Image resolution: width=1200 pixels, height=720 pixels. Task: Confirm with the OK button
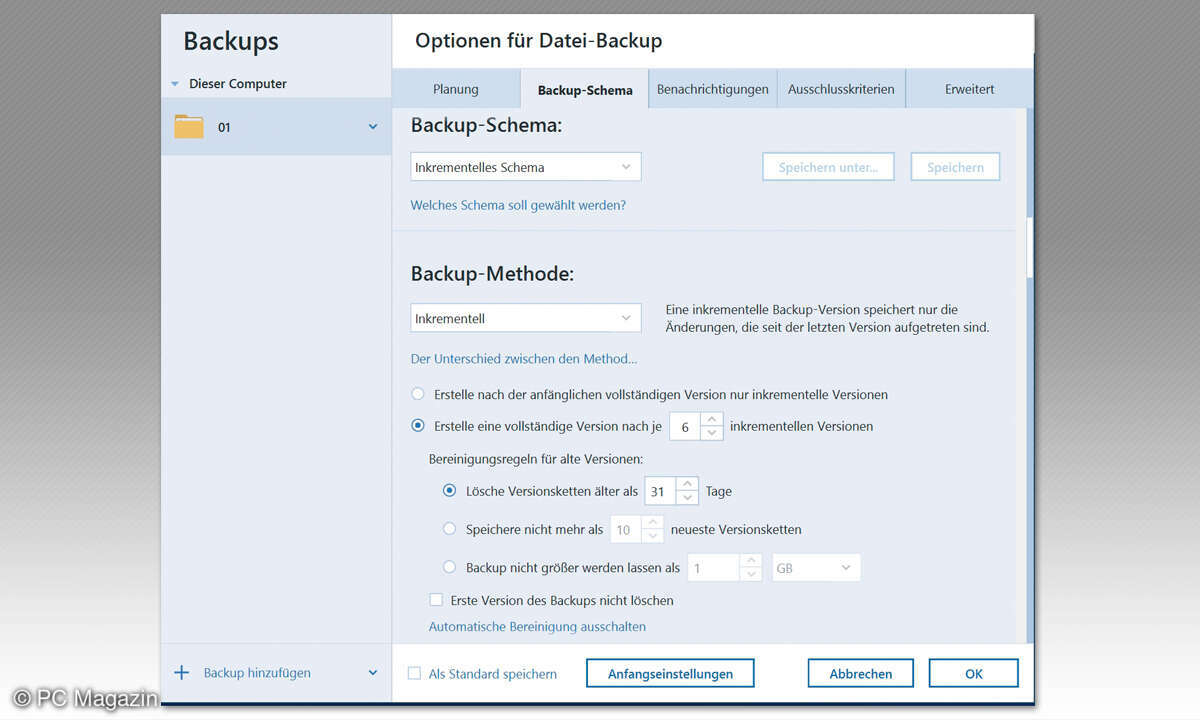tap(974, 673)
